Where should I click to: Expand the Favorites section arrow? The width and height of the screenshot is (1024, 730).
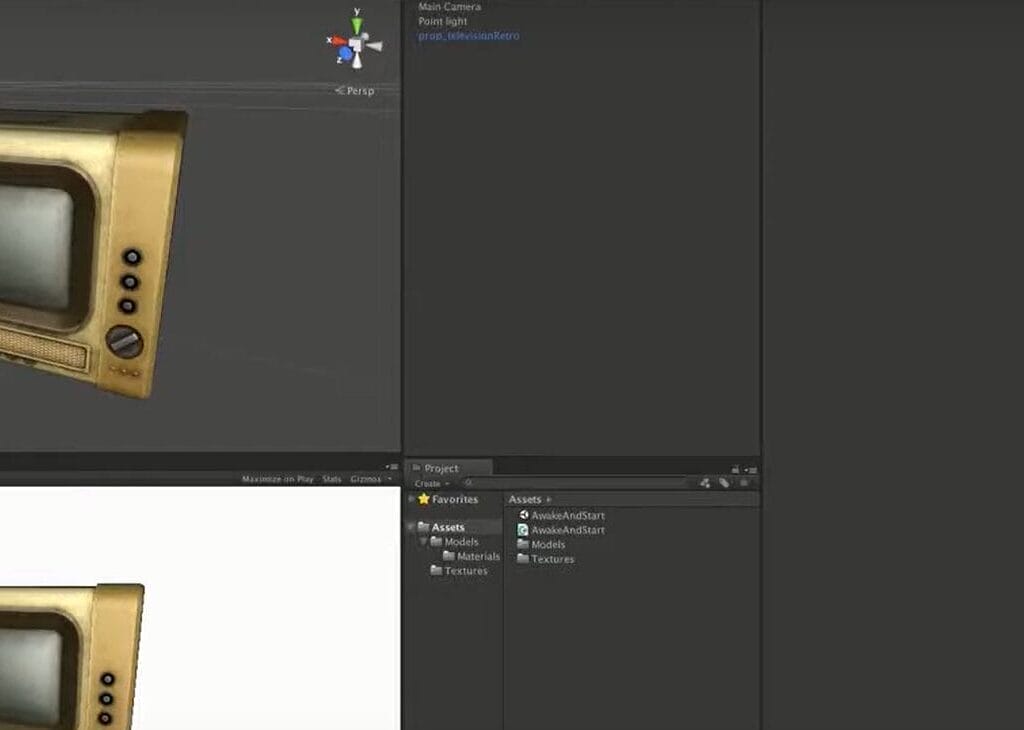click(411, 499)
